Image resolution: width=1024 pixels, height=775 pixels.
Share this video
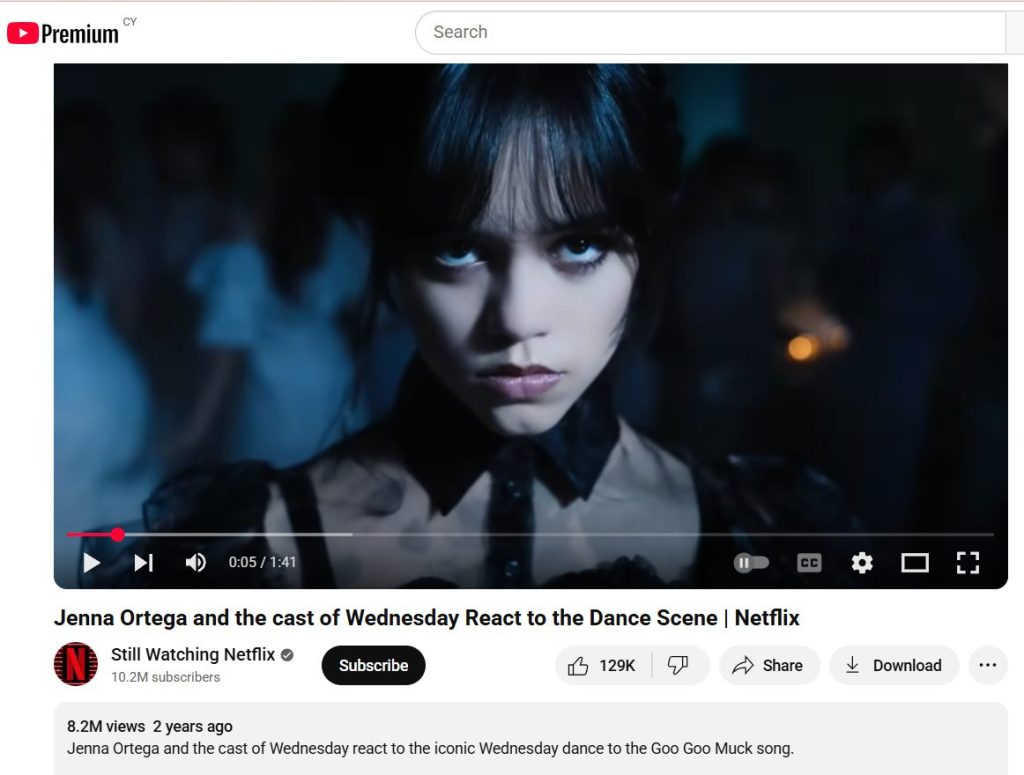(769, 665)
